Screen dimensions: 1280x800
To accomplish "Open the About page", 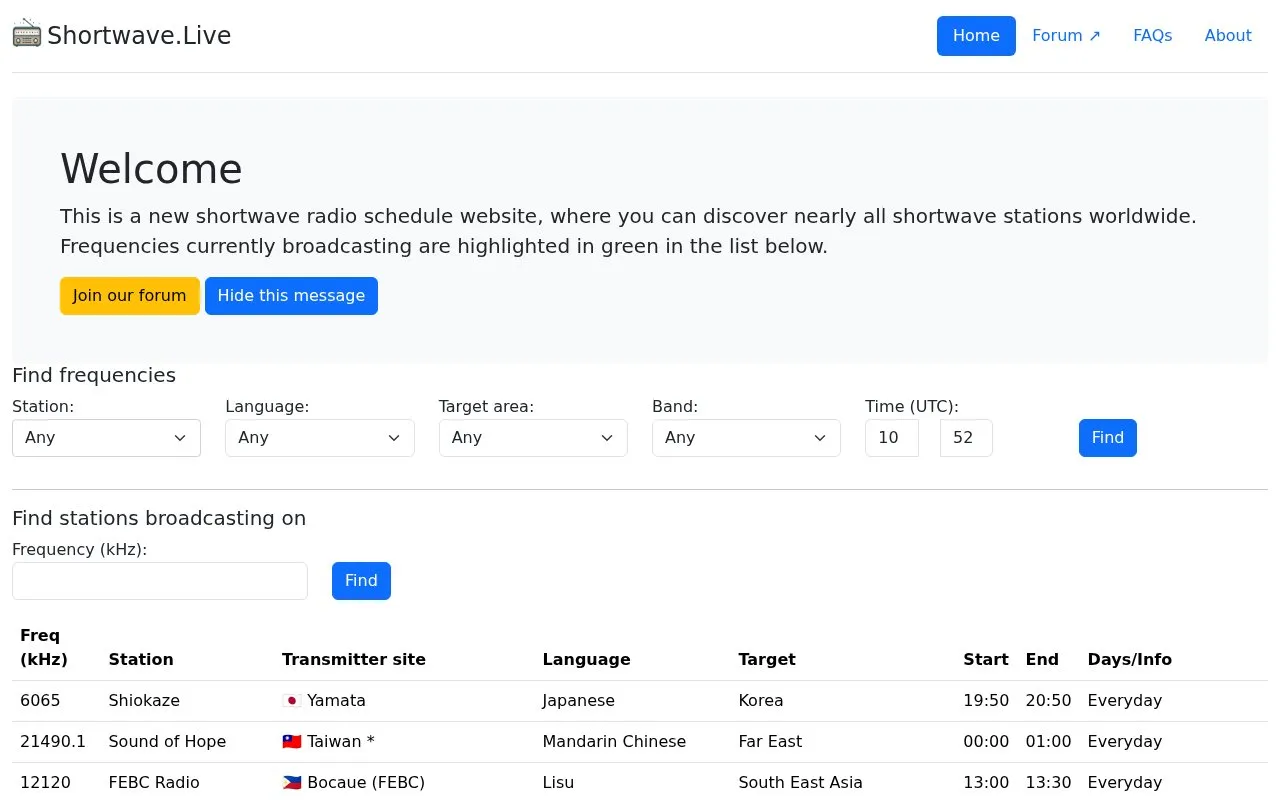I will pos(1228,36).
